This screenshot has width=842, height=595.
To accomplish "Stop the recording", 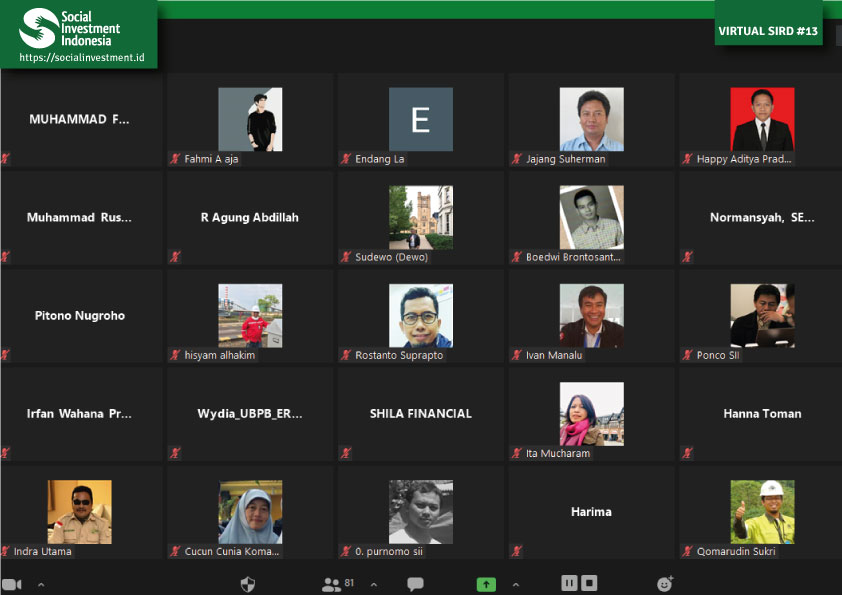I will [590, 583].
